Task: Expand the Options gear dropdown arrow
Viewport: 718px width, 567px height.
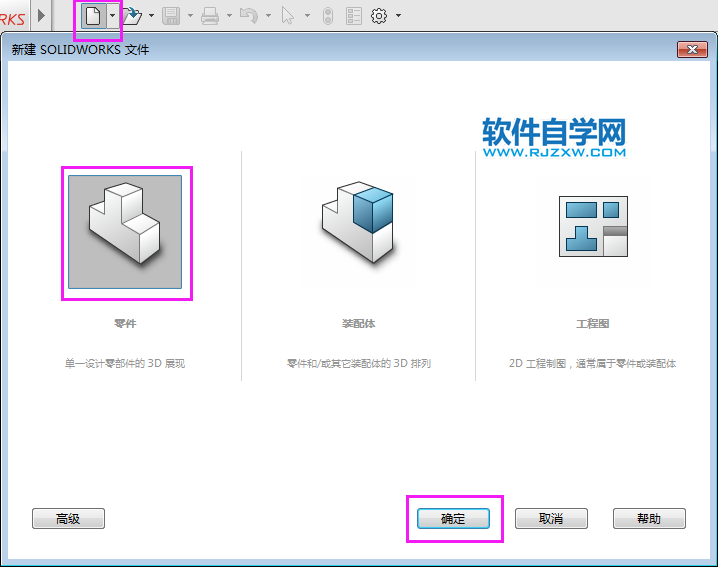Action: coord(398,16)
